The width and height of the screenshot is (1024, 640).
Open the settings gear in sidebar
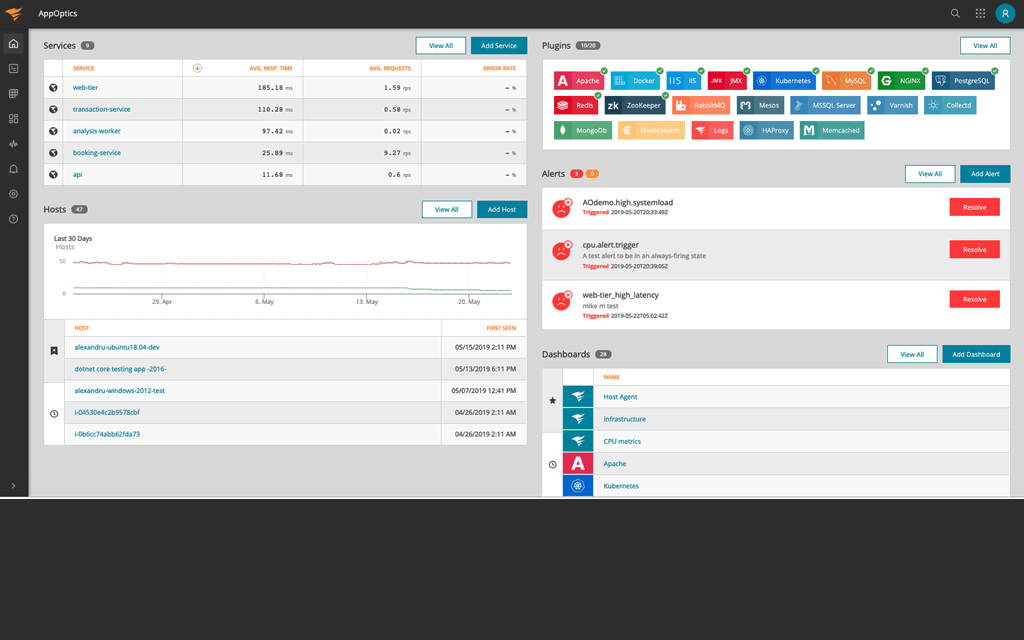click(x=13, y=194)
